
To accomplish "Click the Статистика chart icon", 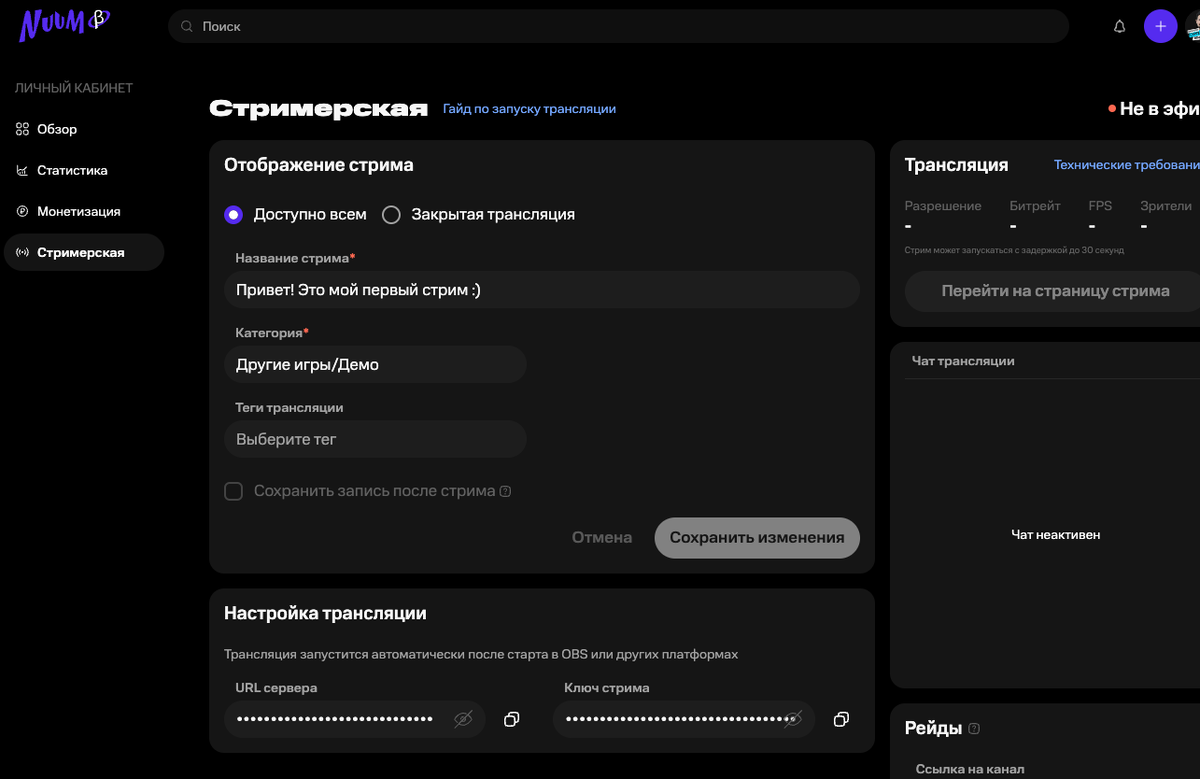I will point(22,170).
